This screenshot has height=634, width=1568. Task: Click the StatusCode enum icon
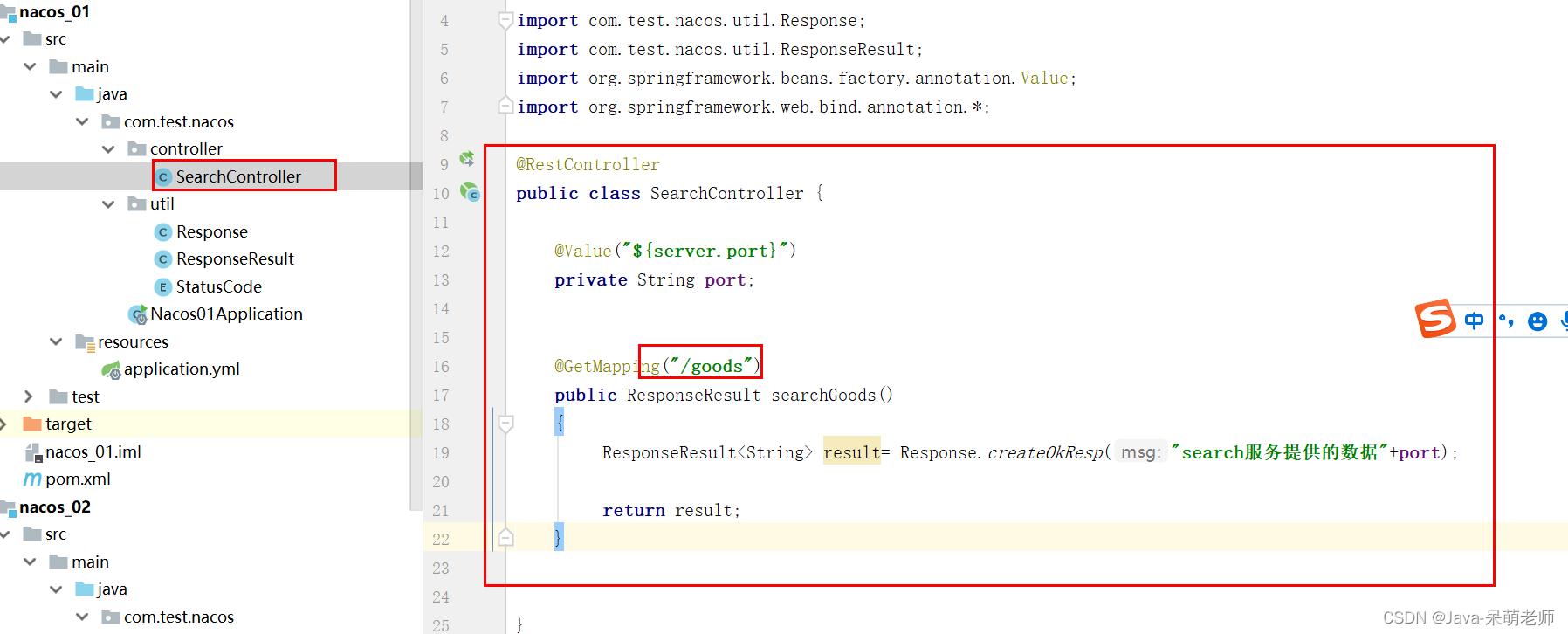[162, 286]
